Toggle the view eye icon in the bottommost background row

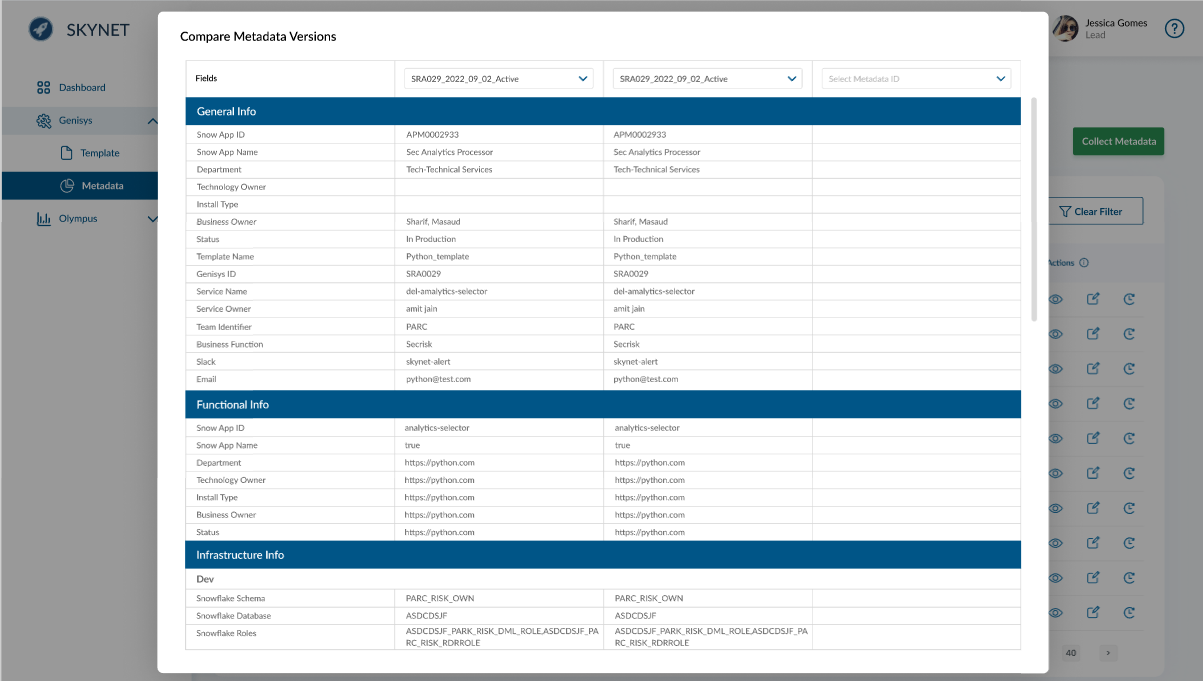pos(1055,612)
